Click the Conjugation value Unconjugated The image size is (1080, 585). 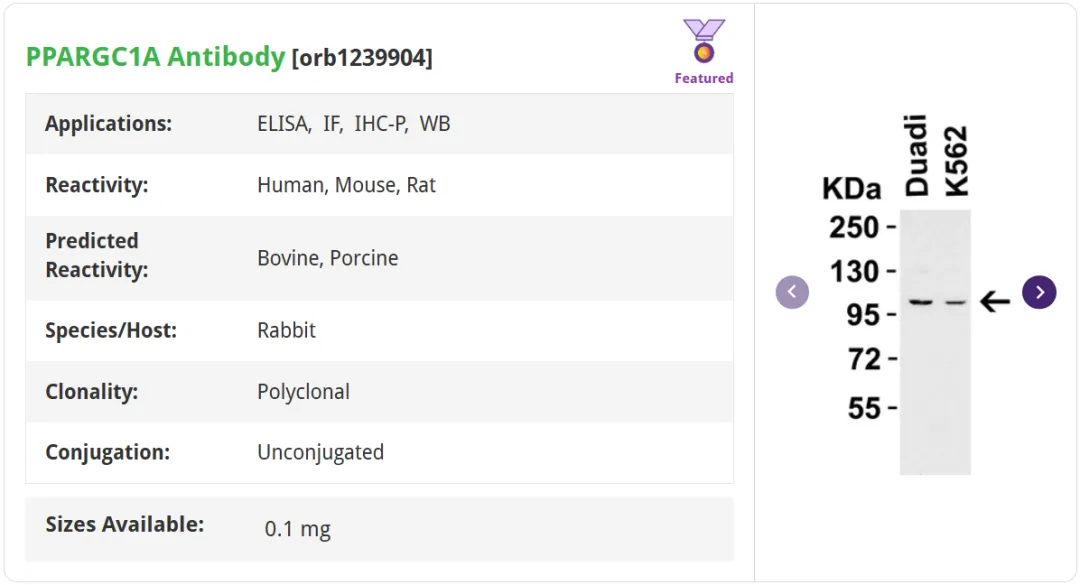320,452
